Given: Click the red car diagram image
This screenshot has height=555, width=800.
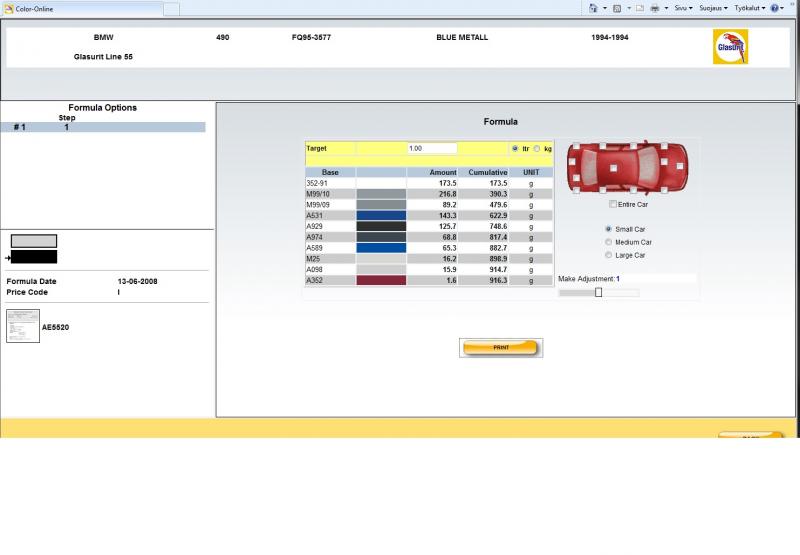Looking at the screenshot, I should click(627, 167).
